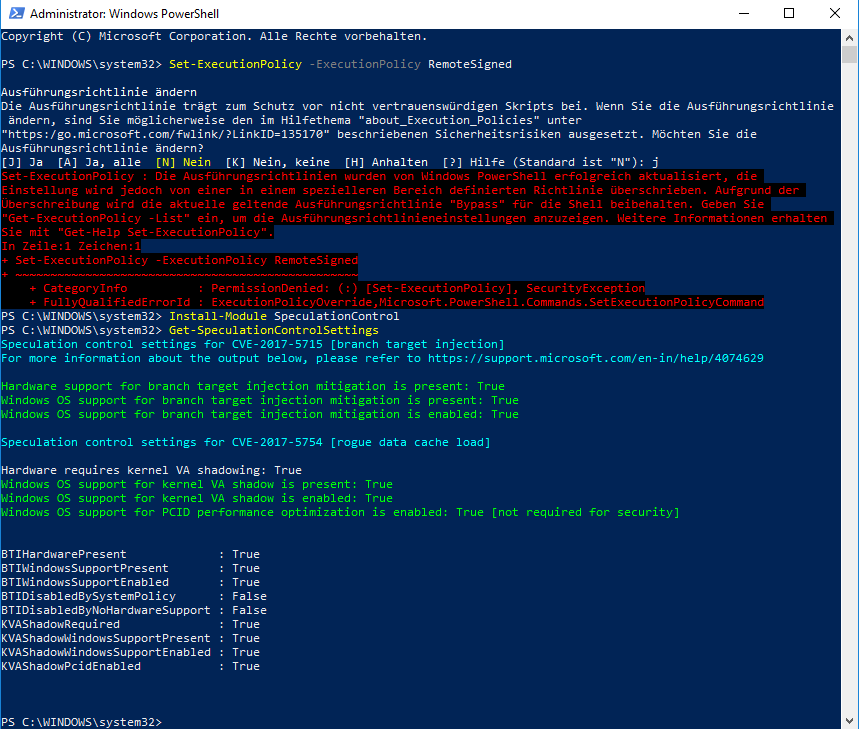Screen dimensions: 859x729
Task: Click the BTIDisabledByNoHardwareSupport row
Action: (134, 610)
